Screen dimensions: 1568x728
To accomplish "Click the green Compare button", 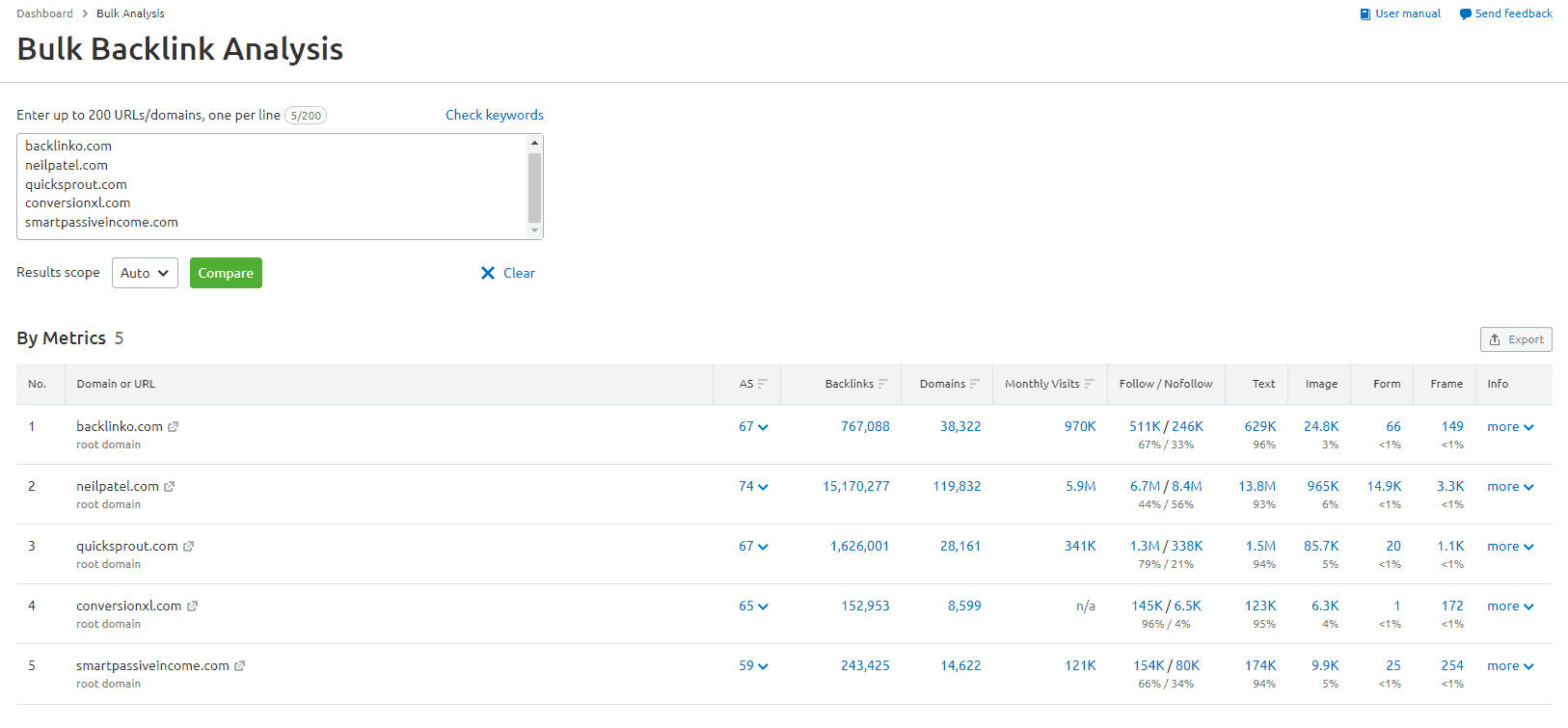I will 226,273.
